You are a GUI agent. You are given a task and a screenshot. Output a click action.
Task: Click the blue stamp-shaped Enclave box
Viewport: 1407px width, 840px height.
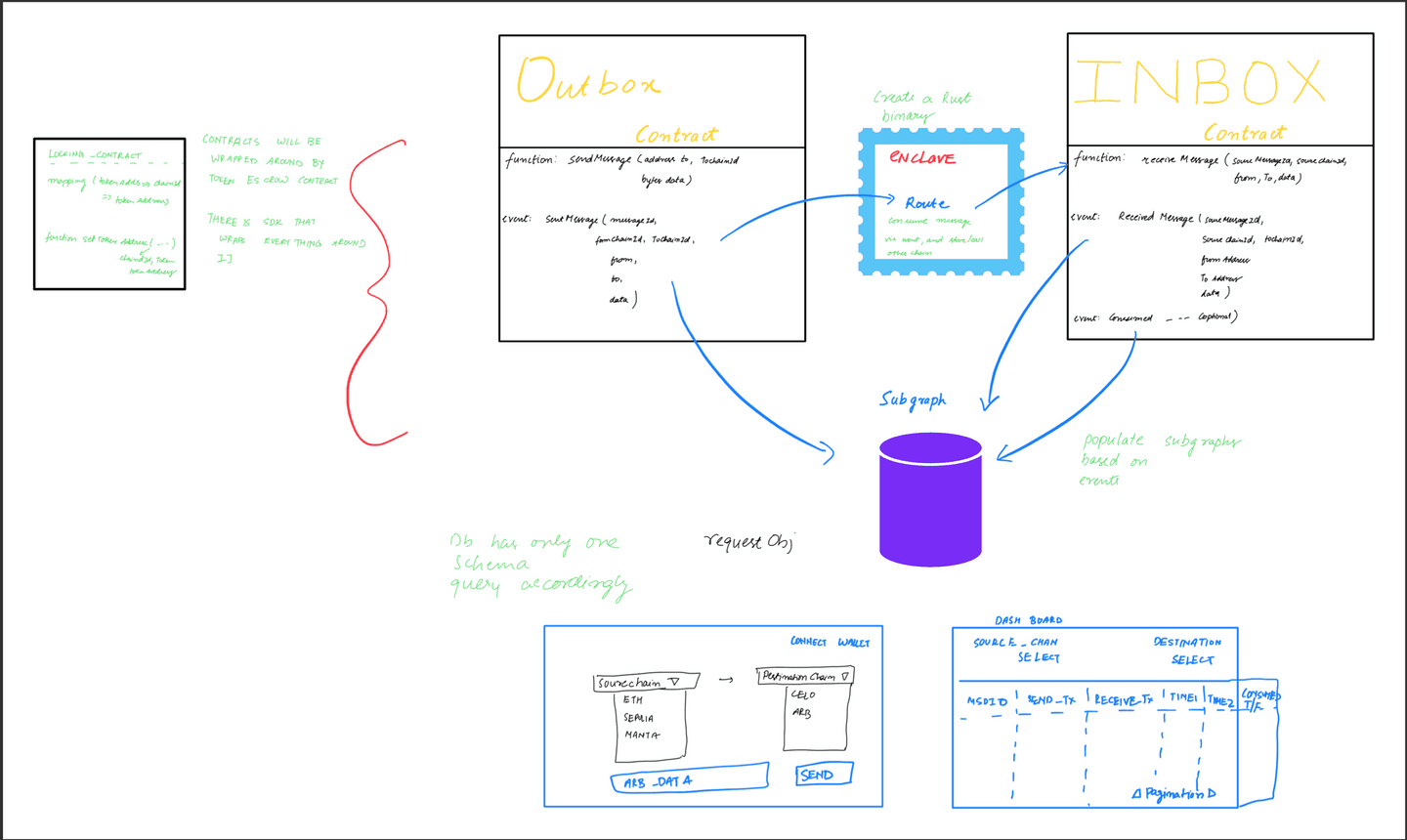[941, 201]
